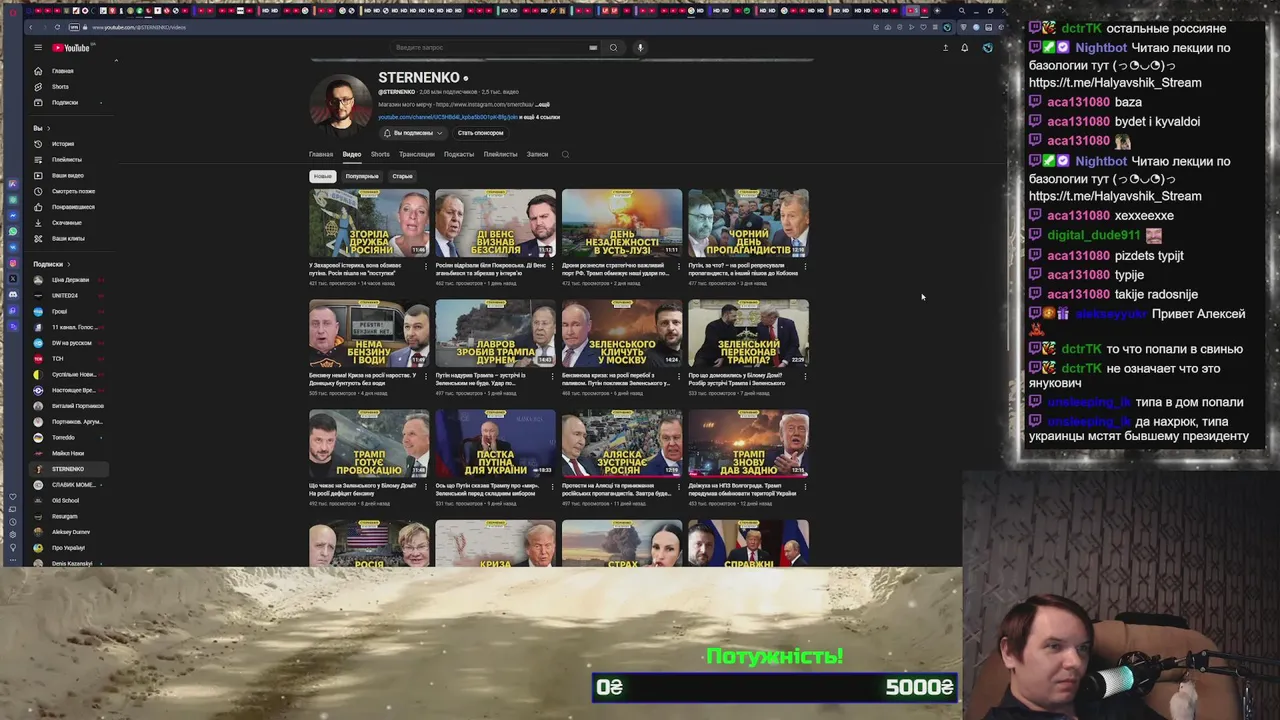Click the Стать спонсором button
This screenshot has width=1280, height=720.
(481, 133)
